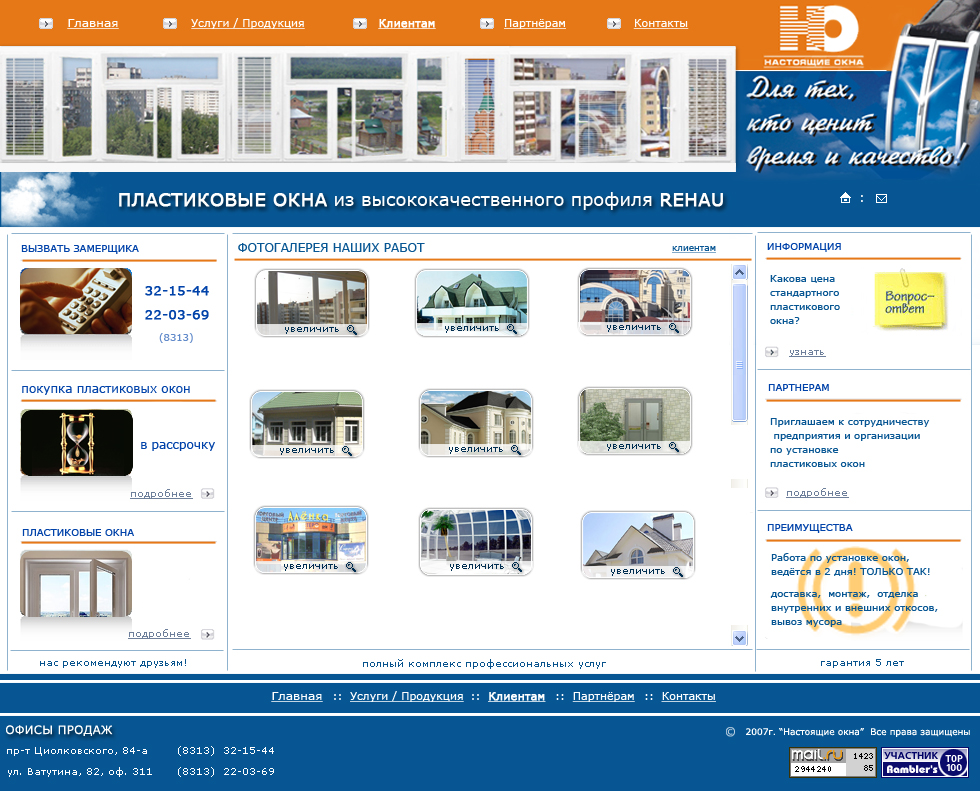
Task: Click Главная in footer navigation
Action: click(x=297, y=696)
